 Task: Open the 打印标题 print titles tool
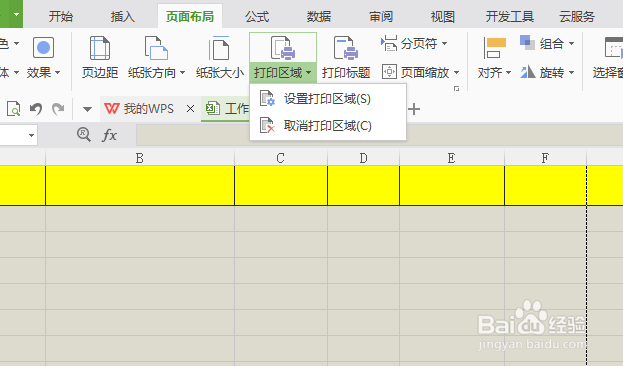coord(346,58)
